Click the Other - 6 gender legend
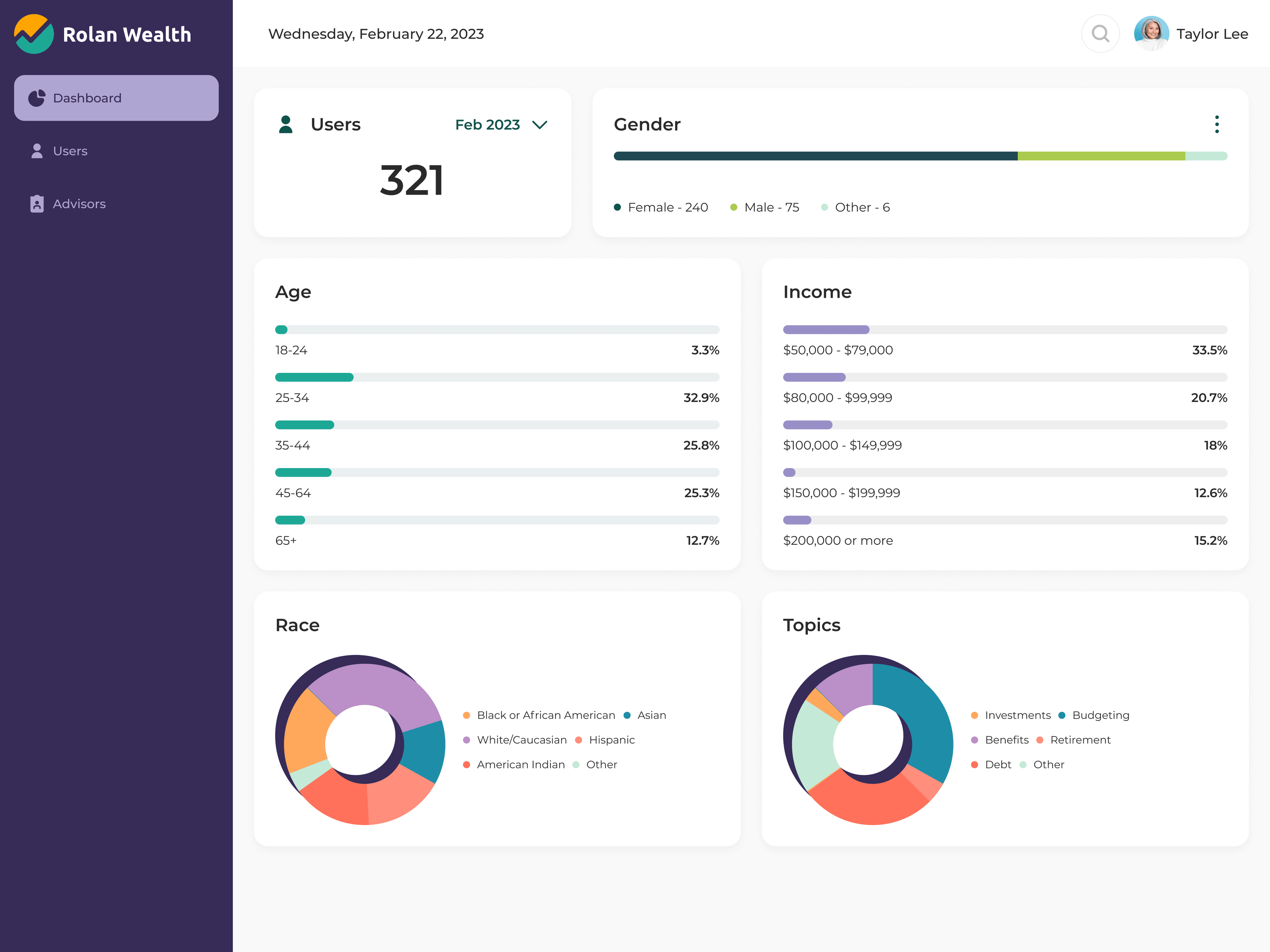This screenshot has height=952, width=1270. [856, 208]
